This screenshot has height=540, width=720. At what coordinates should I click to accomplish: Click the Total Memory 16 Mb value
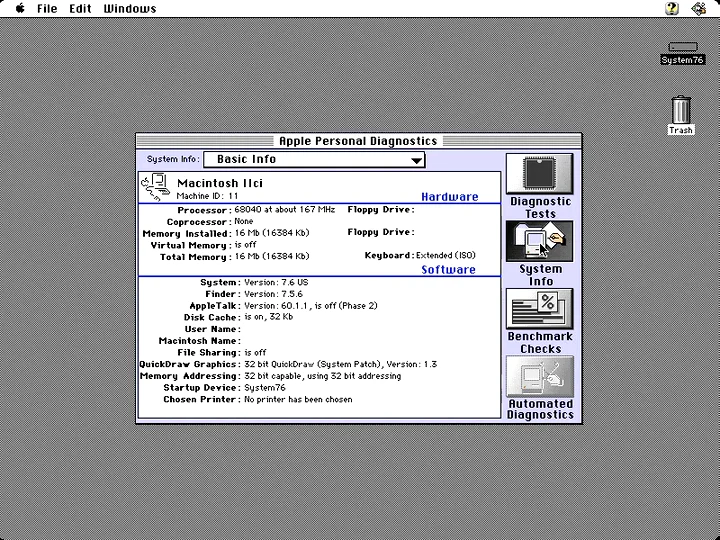pos(272,256)
